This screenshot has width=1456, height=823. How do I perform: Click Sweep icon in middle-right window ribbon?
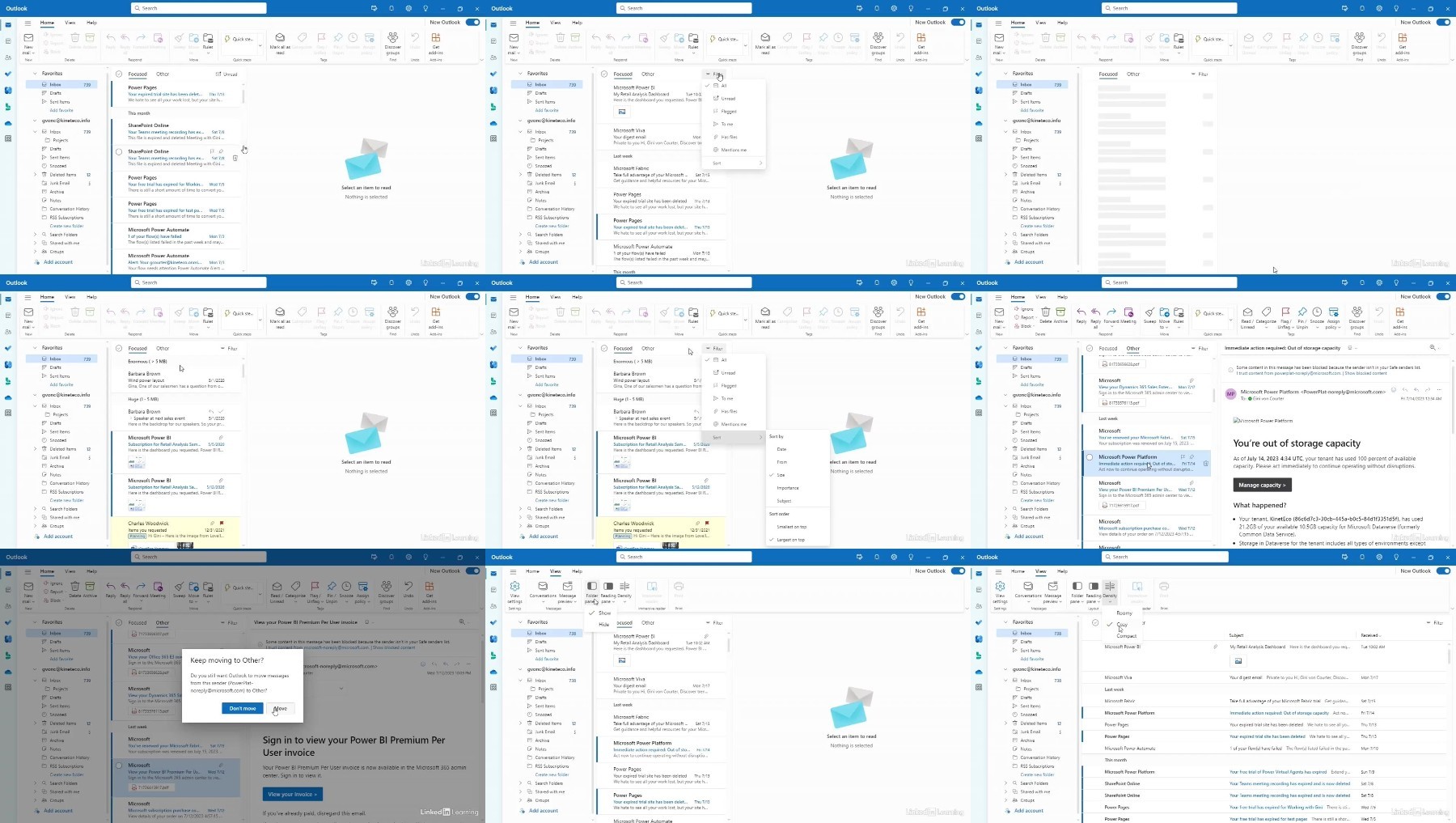point(1149,312)
